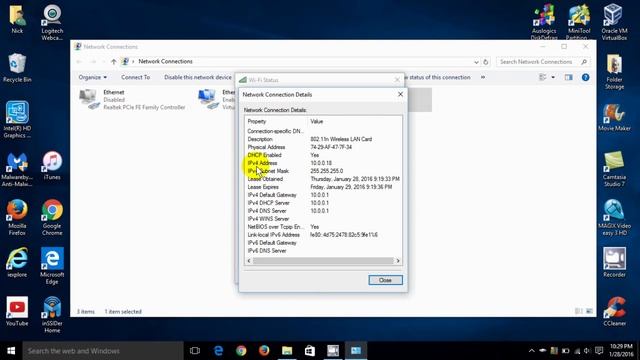Launch Oracle VM VirtualBox shortcut
Screen dimensions: 640x360
[614, 22]
